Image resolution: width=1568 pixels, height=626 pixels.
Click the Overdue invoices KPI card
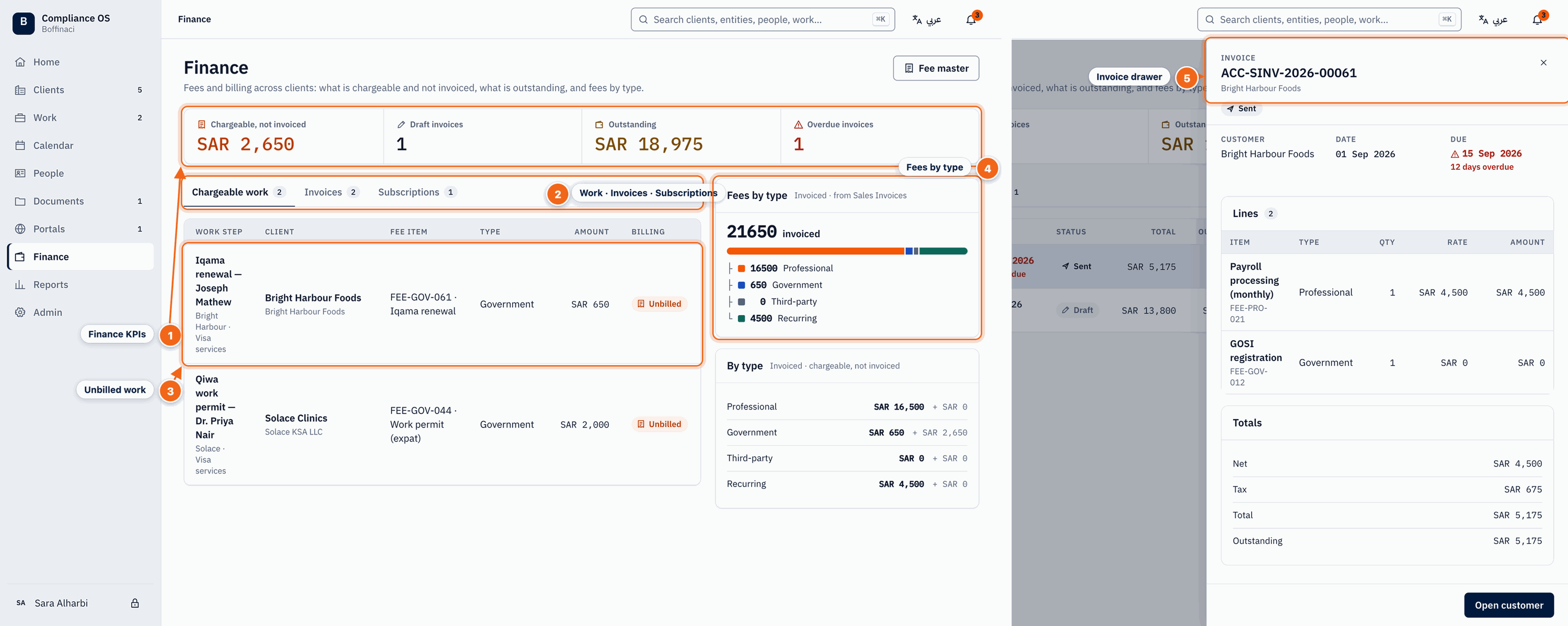(x=879, y=136)
